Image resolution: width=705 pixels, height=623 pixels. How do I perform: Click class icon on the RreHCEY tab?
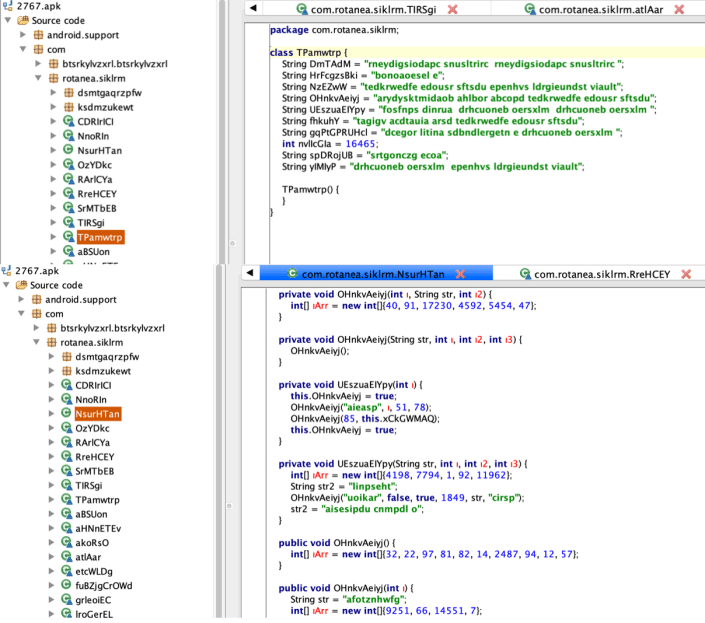[525, 273]
